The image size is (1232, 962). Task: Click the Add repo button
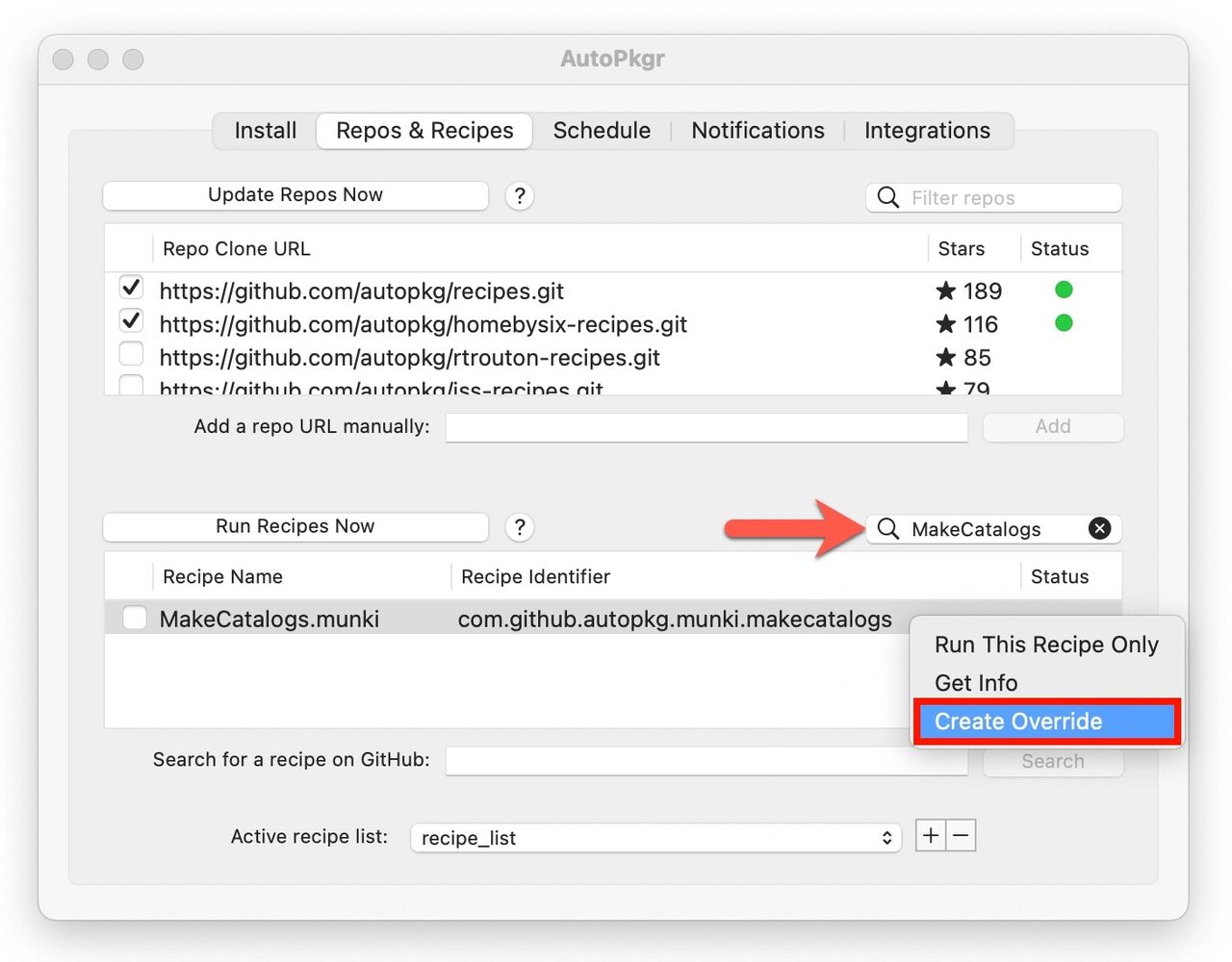tap(1053, 427)
